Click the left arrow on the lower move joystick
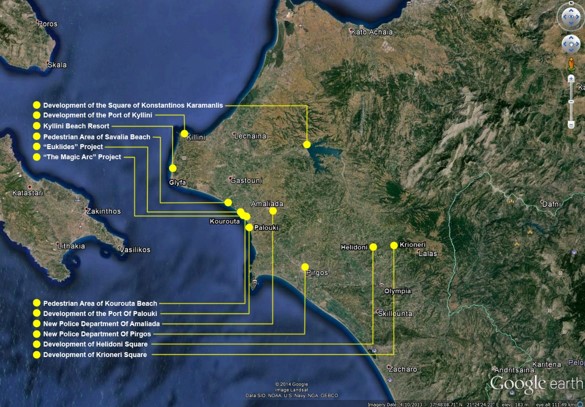Image resolution: width=585 pixels, height=407 pixels. tap(565, 44)
